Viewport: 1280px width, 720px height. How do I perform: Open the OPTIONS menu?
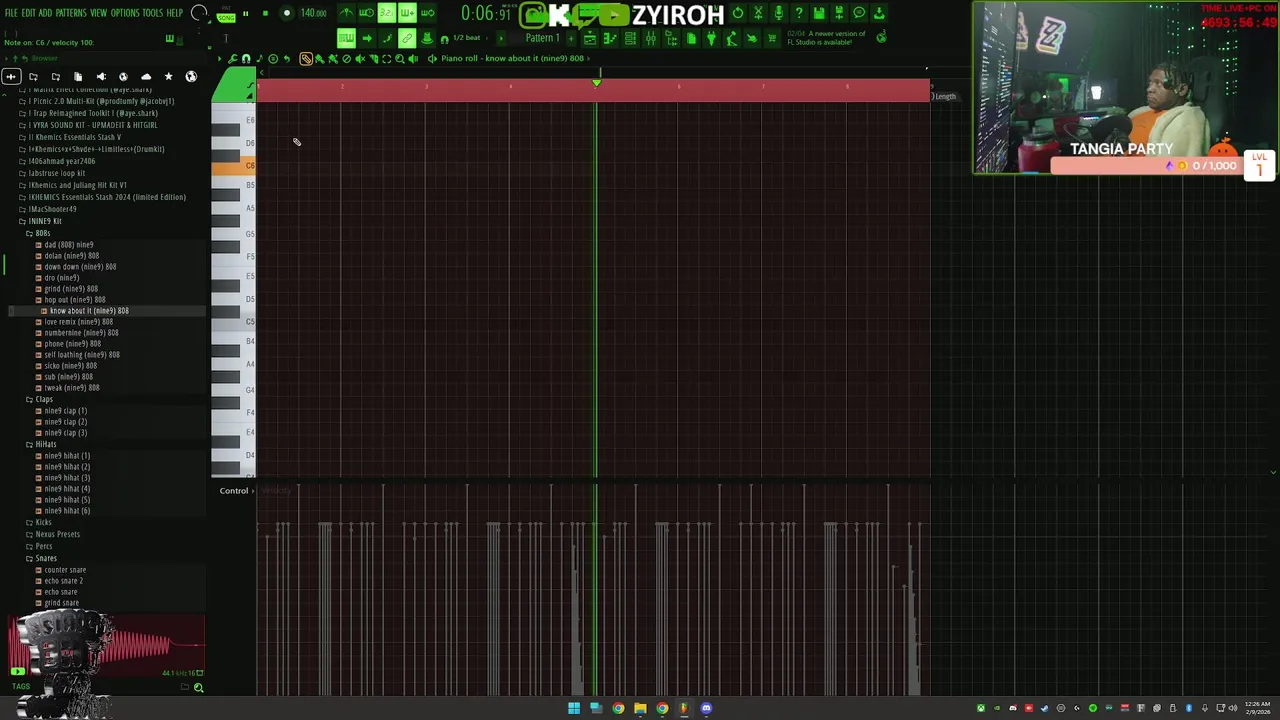pos(125,13)
